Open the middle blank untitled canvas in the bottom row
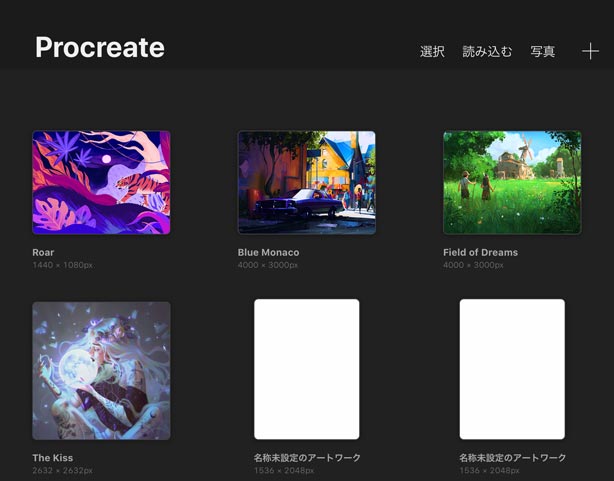This screenshot has width=614, height=481. (x=307, y=369)
